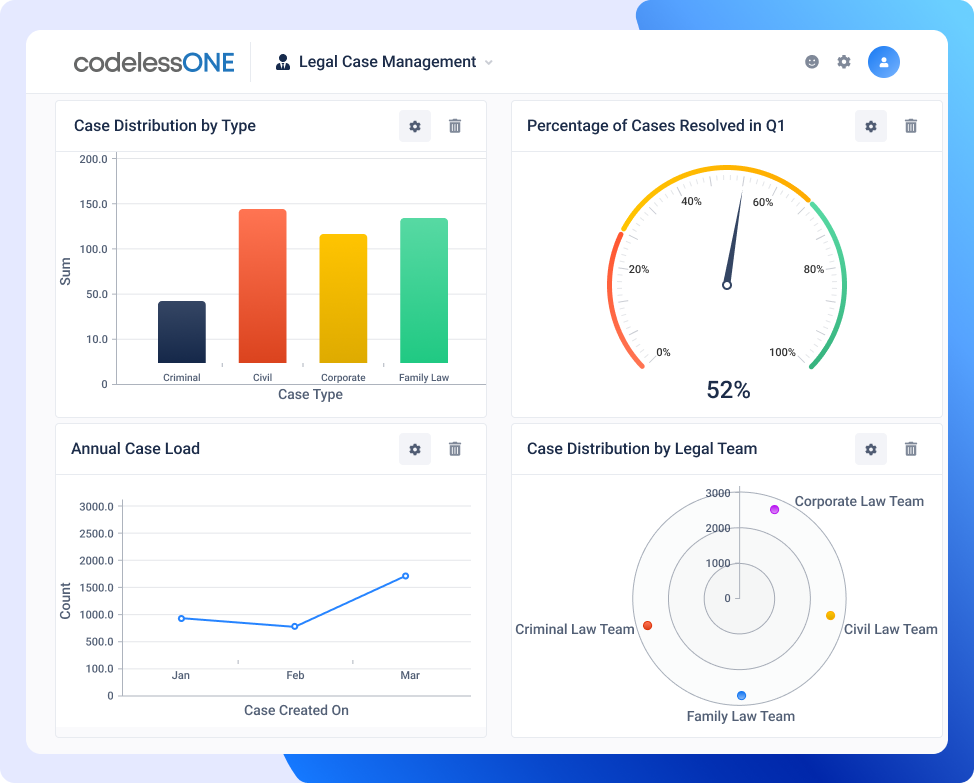
Task: Open the top bar settings gear
Action: click(x=843, y=61)
